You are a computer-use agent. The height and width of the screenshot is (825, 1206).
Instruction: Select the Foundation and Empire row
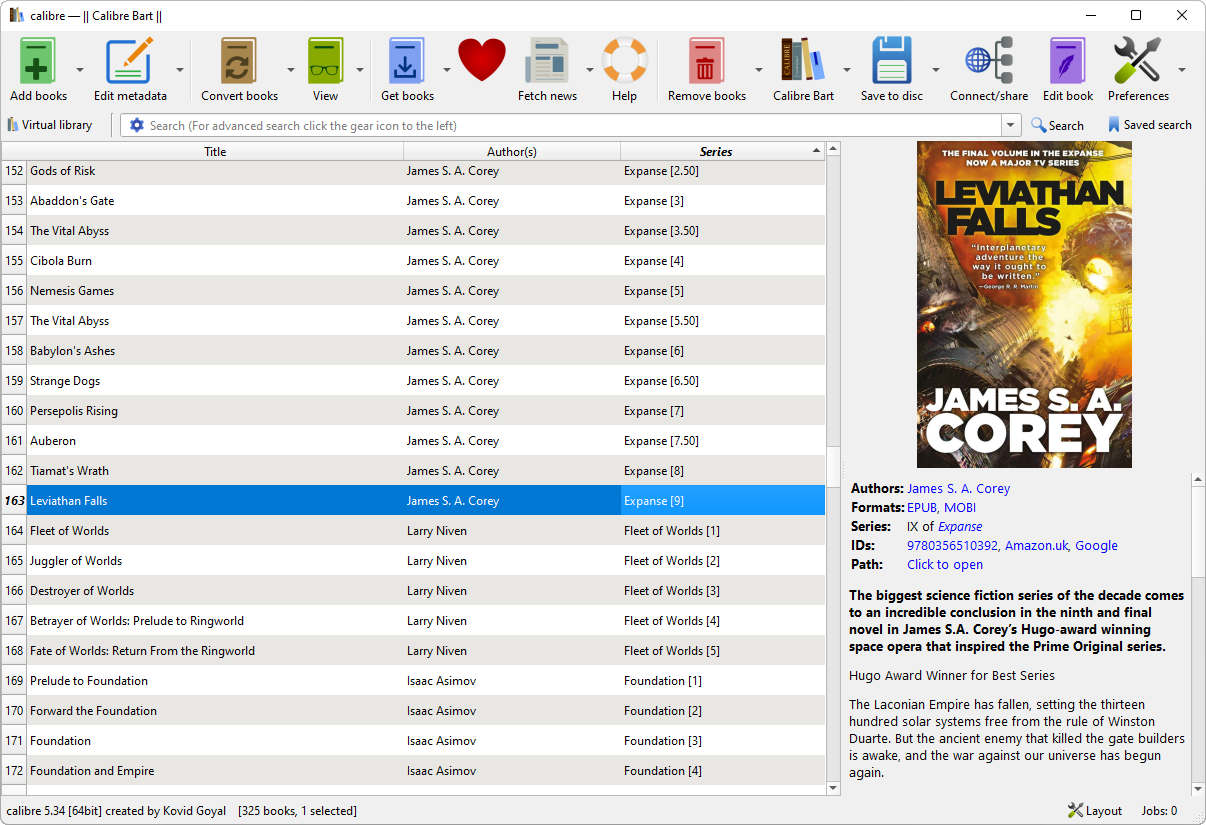click(414, 771)
